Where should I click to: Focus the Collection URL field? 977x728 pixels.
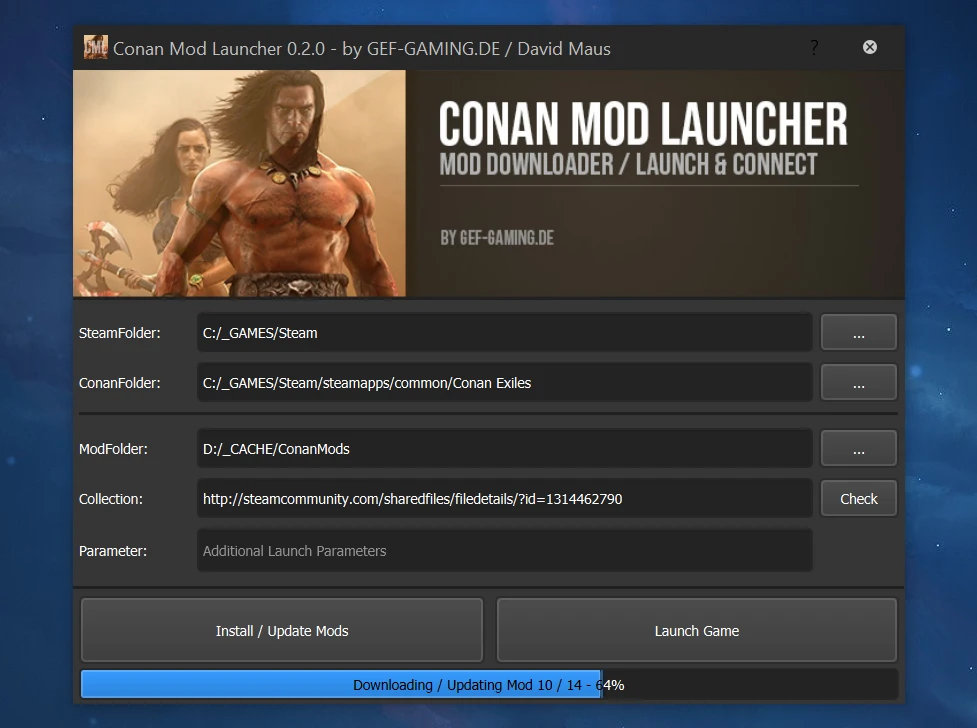[505, 498]
